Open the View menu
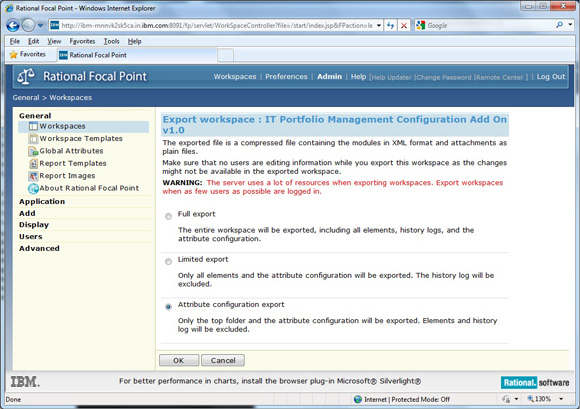 [x=54, y=41]
